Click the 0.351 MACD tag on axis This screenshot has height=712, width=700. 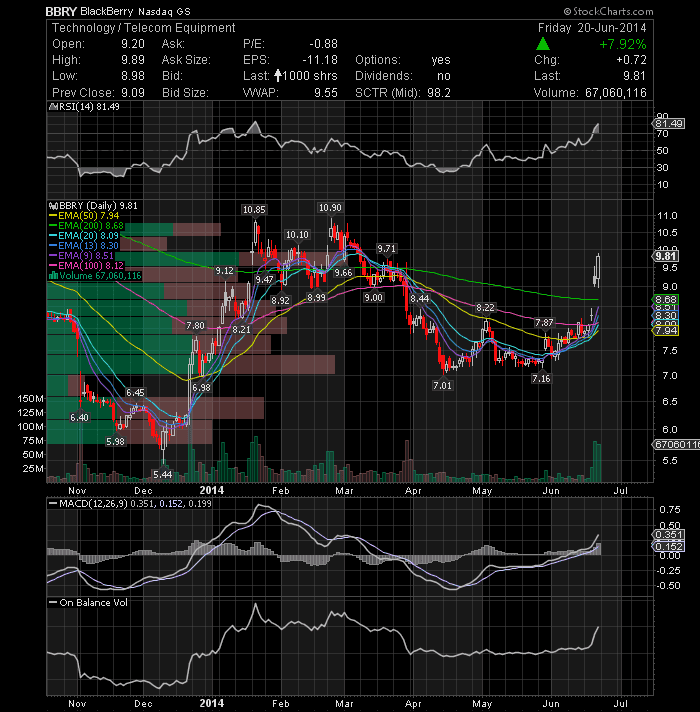(x=668, y=534)
